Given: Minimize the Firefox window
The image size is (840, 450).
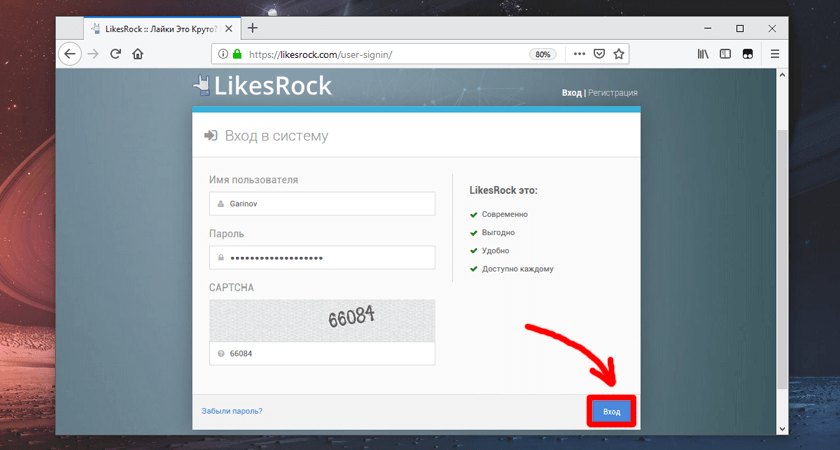Looking at the screenshot, I should coord(709,28).
